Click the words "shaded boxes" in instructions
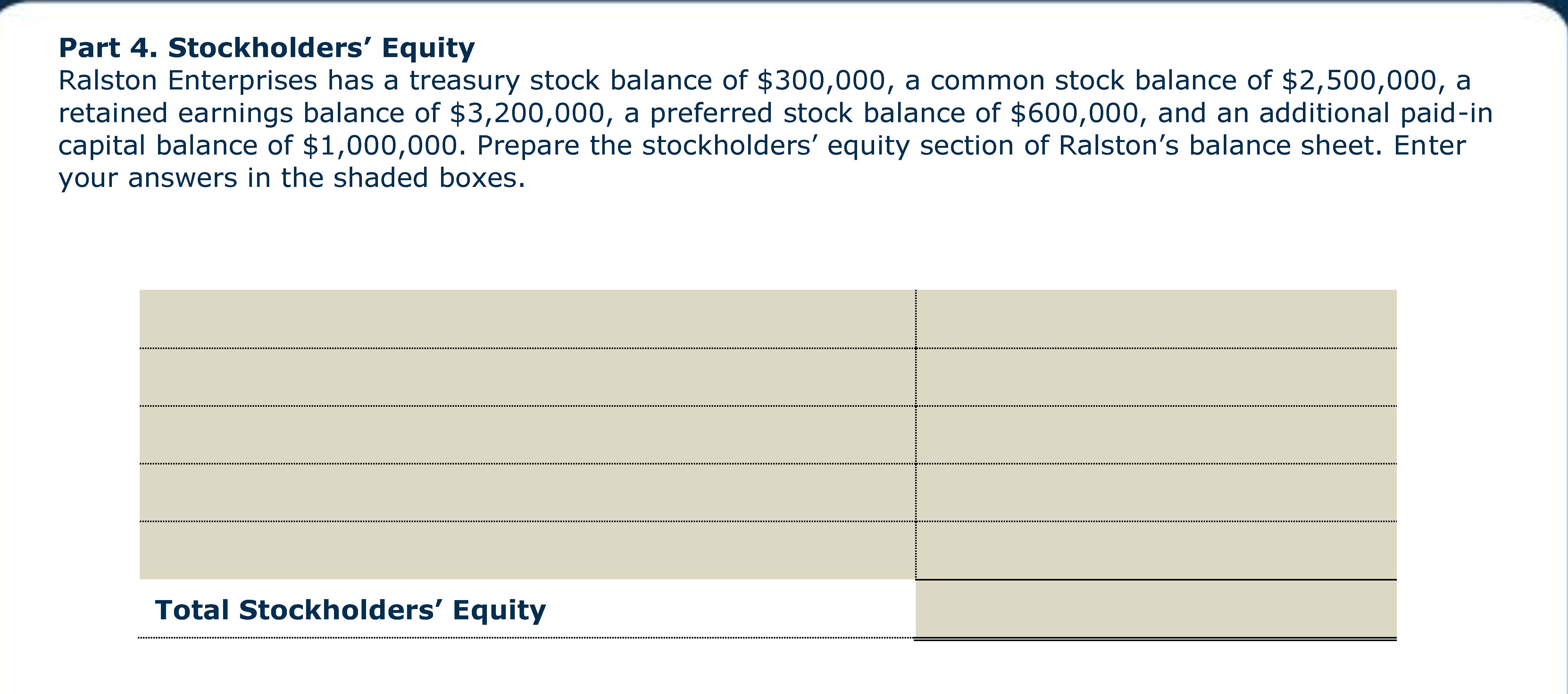Image resolution: width=1568 pixels, height=694 pixels. click(427, 178)
